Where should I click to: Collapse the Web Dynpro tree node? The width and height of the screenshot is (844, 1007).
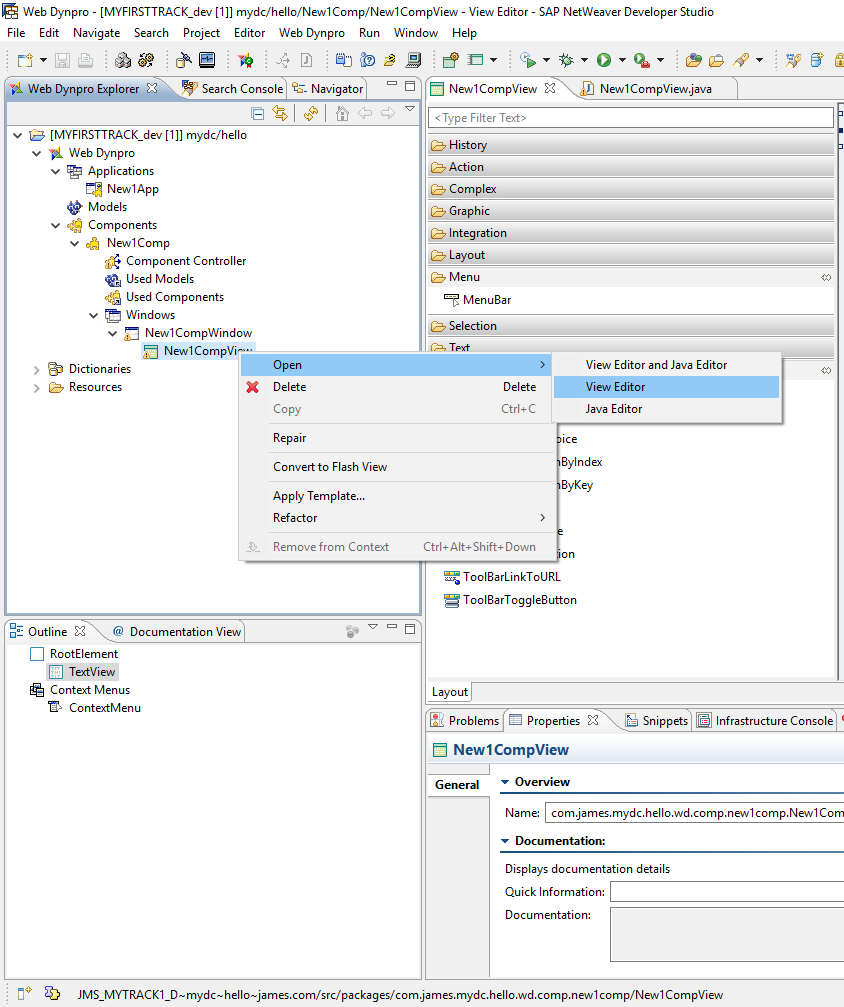[37, 153]
